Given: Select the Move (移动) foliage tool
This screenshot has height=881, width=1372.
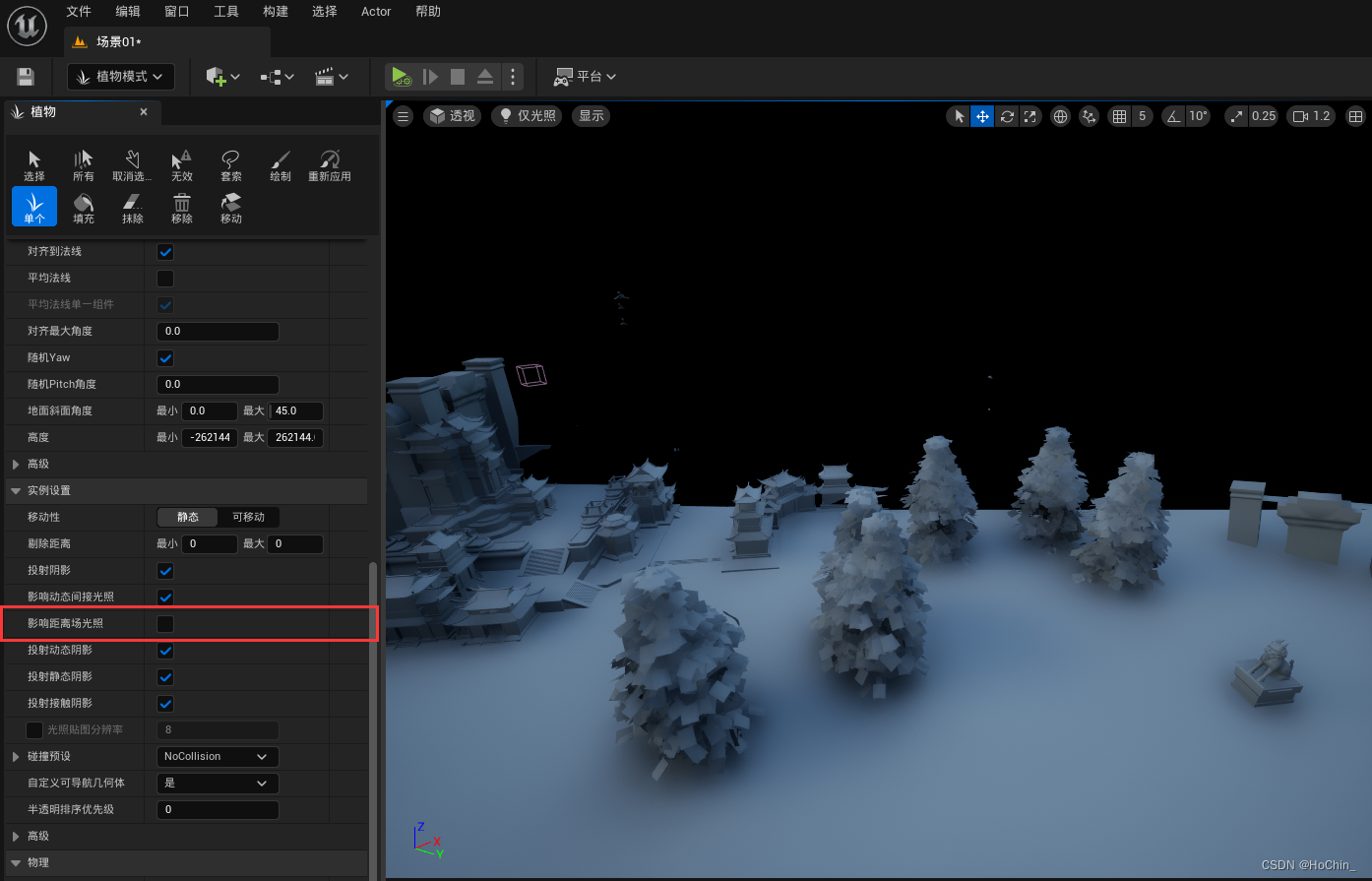Looking at the screenshot, I should point(230,206).
